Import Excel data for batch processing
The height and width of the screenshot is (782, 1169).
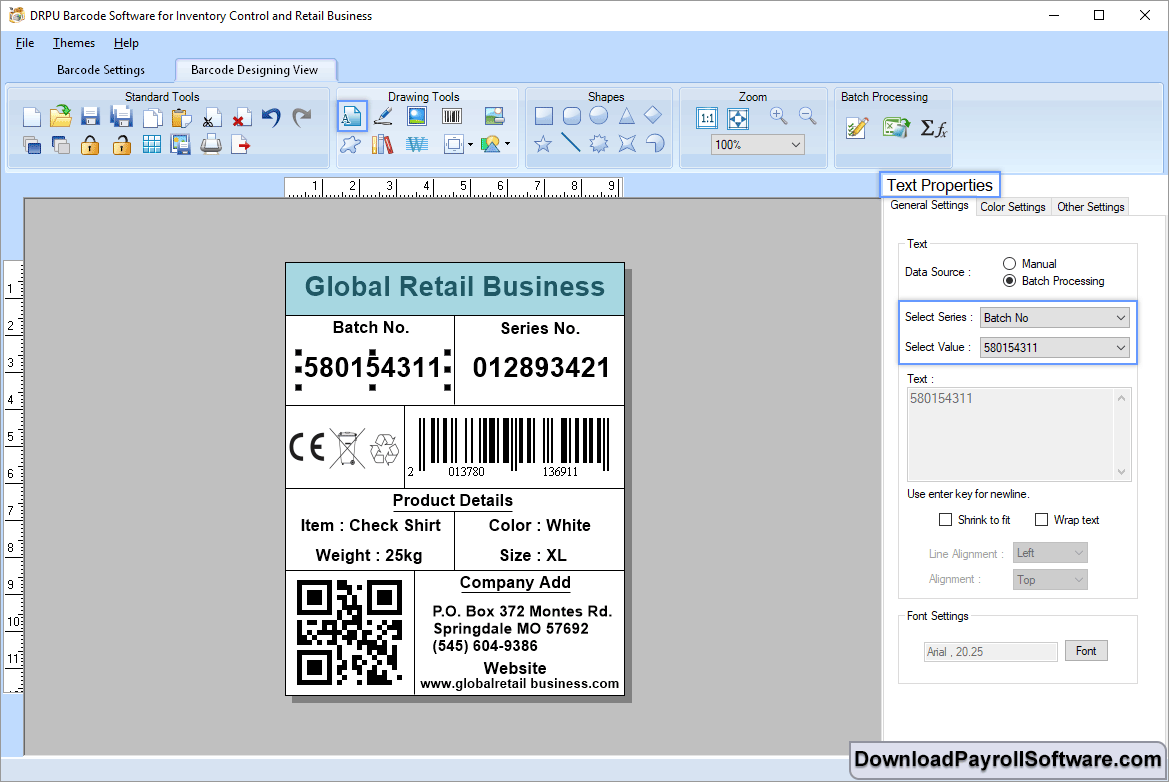pos(895,127)
